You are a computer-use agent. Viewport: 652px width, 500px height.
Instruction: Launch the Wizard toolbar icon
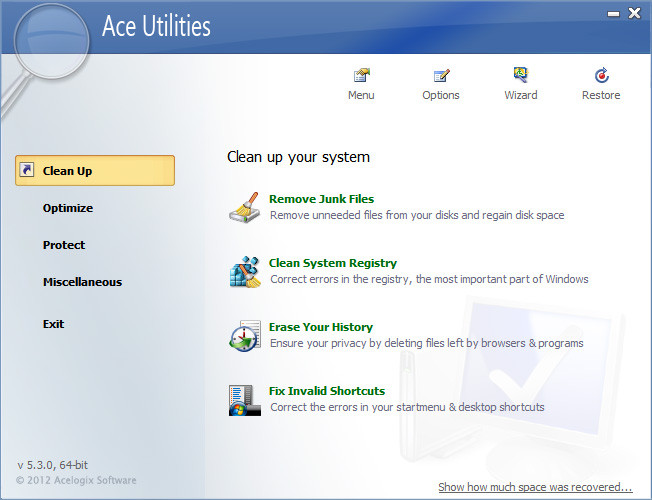521,75
